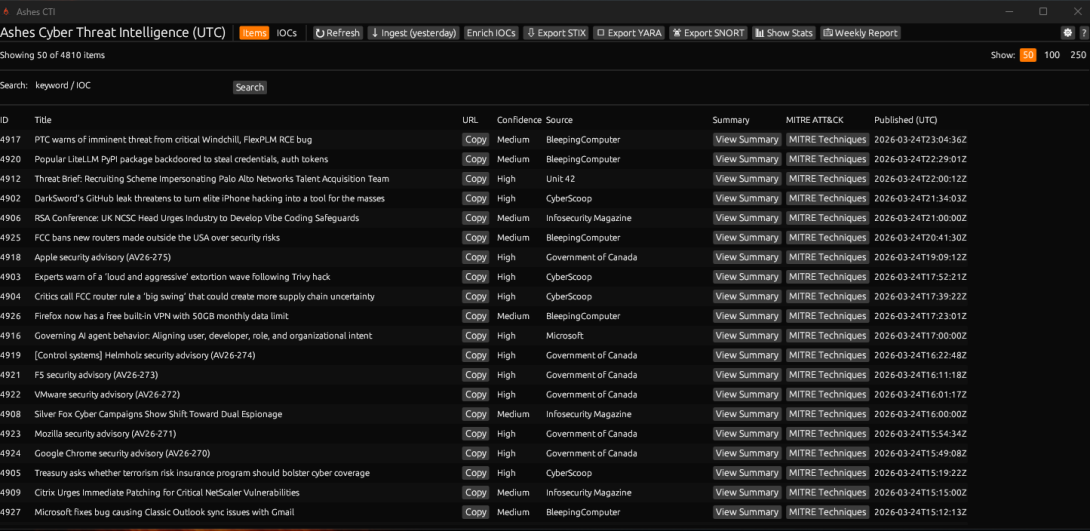Screen dimensions: 1090x531
Task: Export YARA rules
Action: [x=629, y=33]
